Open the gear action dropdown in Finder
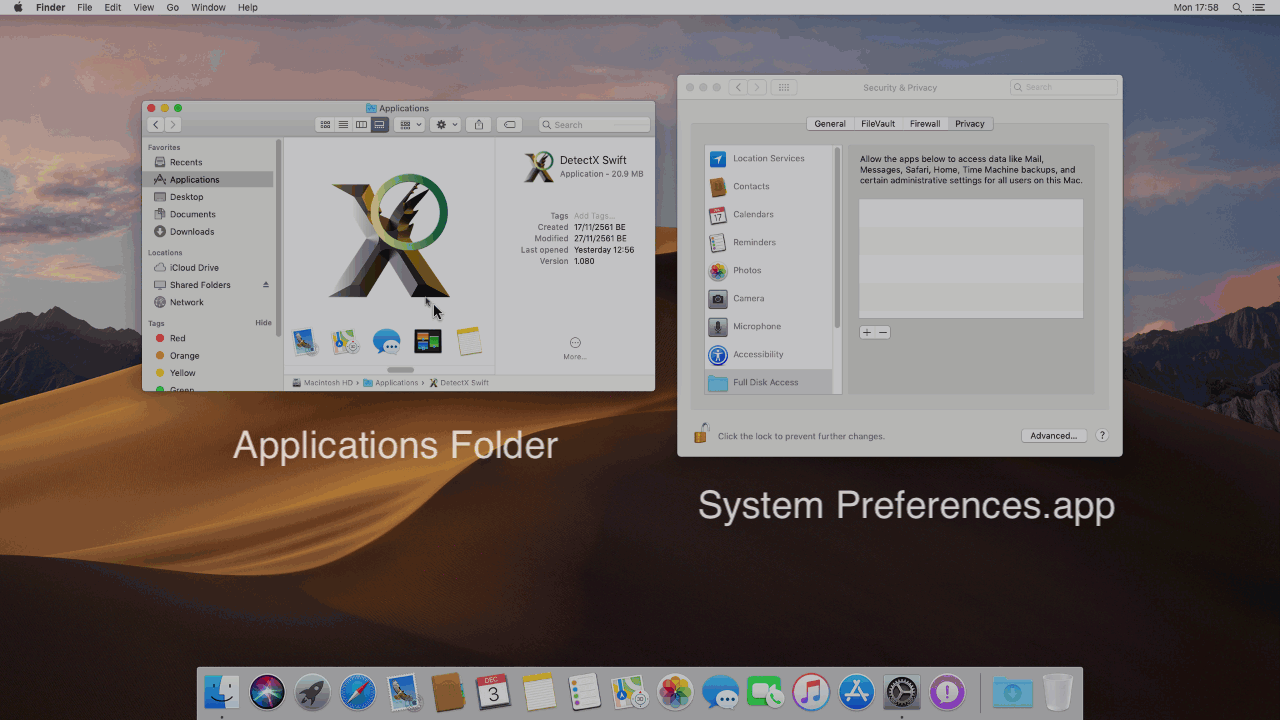 [445, 125]
